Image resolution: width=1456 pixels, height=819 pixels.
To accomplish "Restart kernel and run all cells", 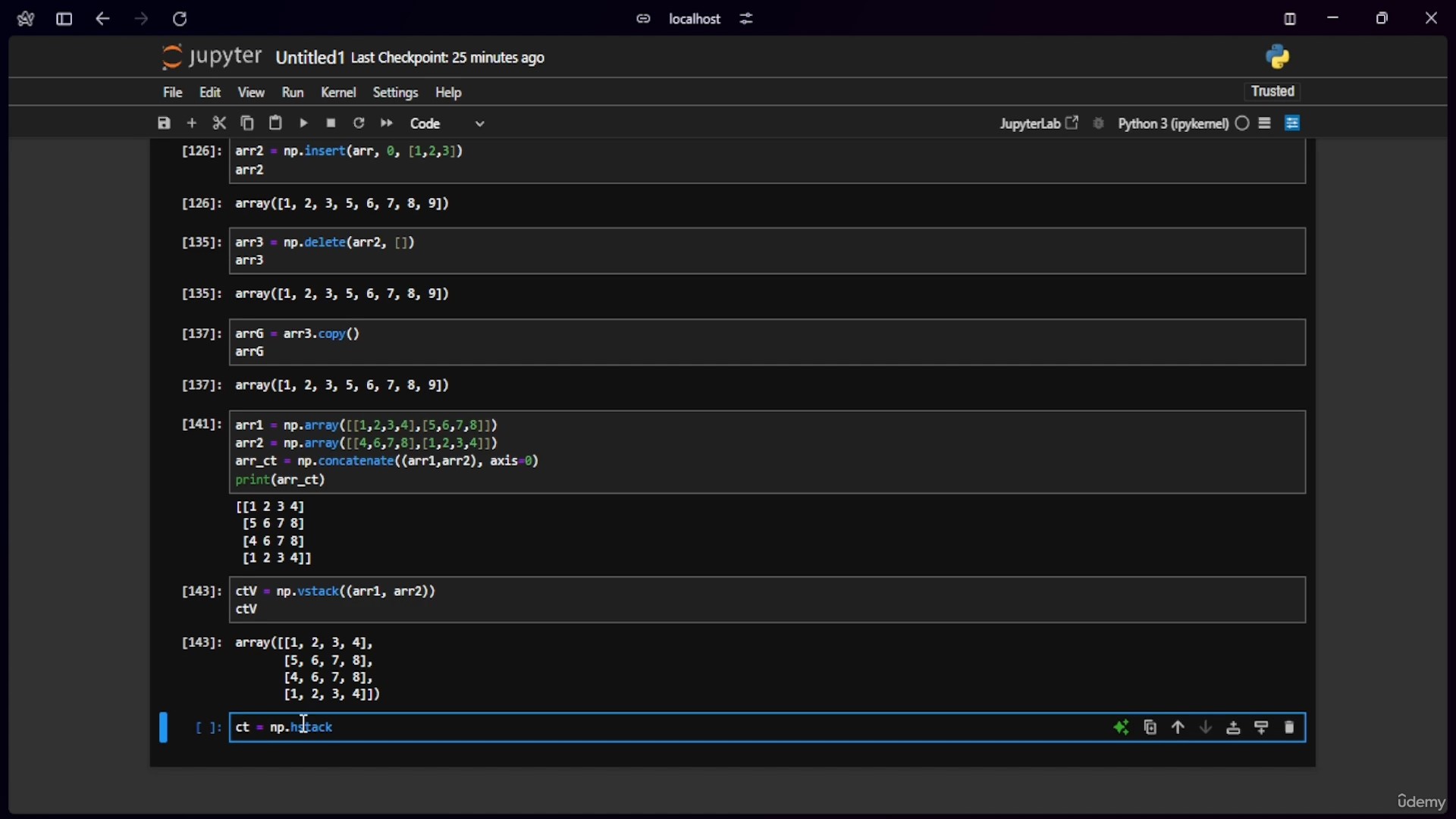I will click(387, 123).
